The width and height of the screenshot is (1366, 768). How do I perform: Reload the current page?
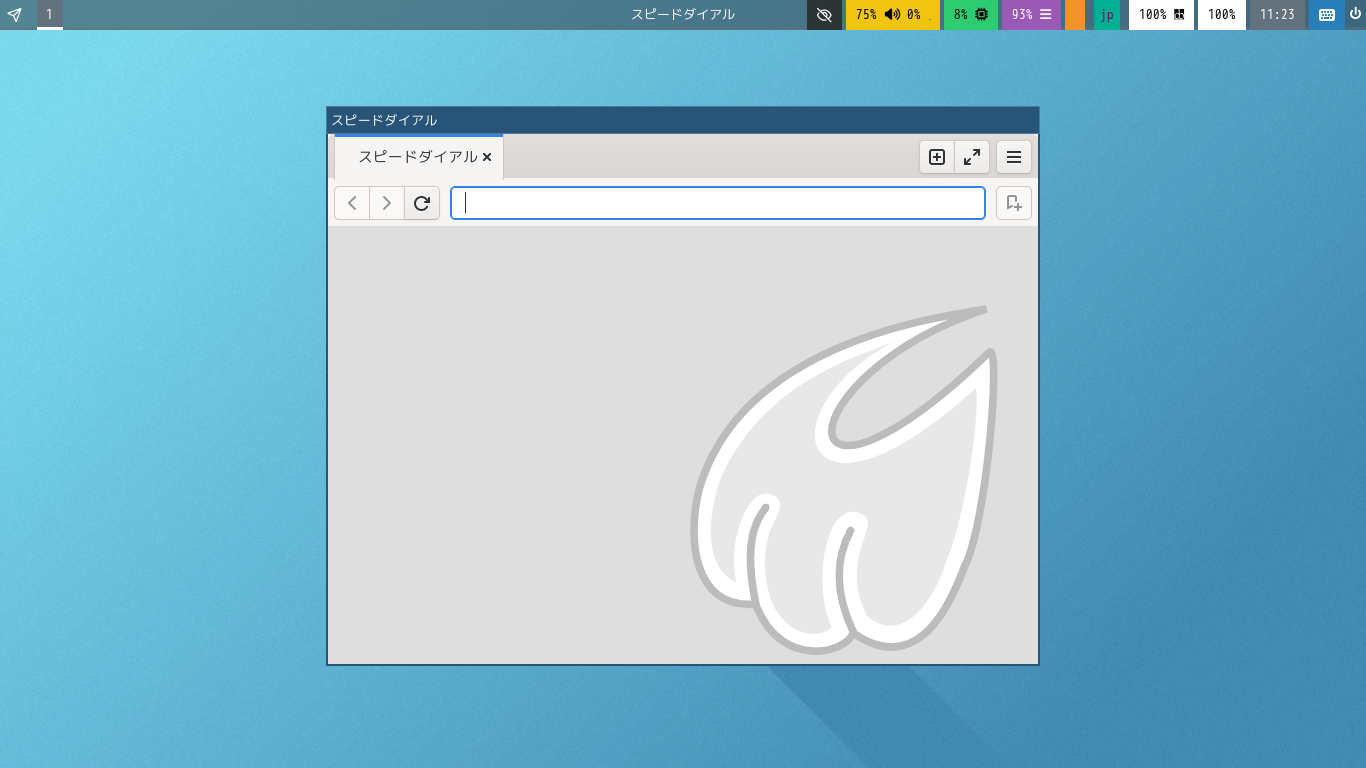coord(422,203)
